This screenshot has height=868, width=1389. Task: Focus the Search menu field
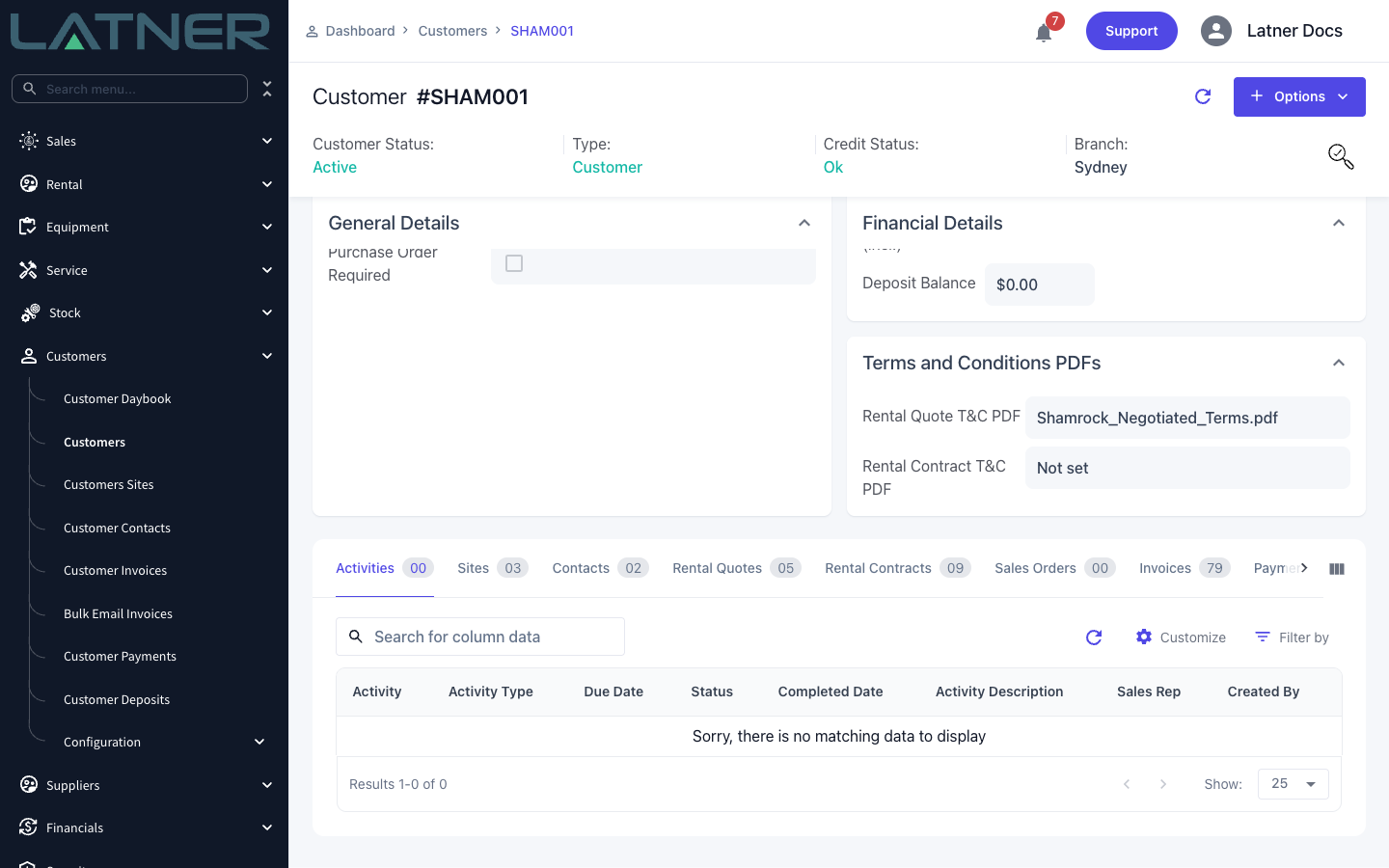[x=129, y=89]
